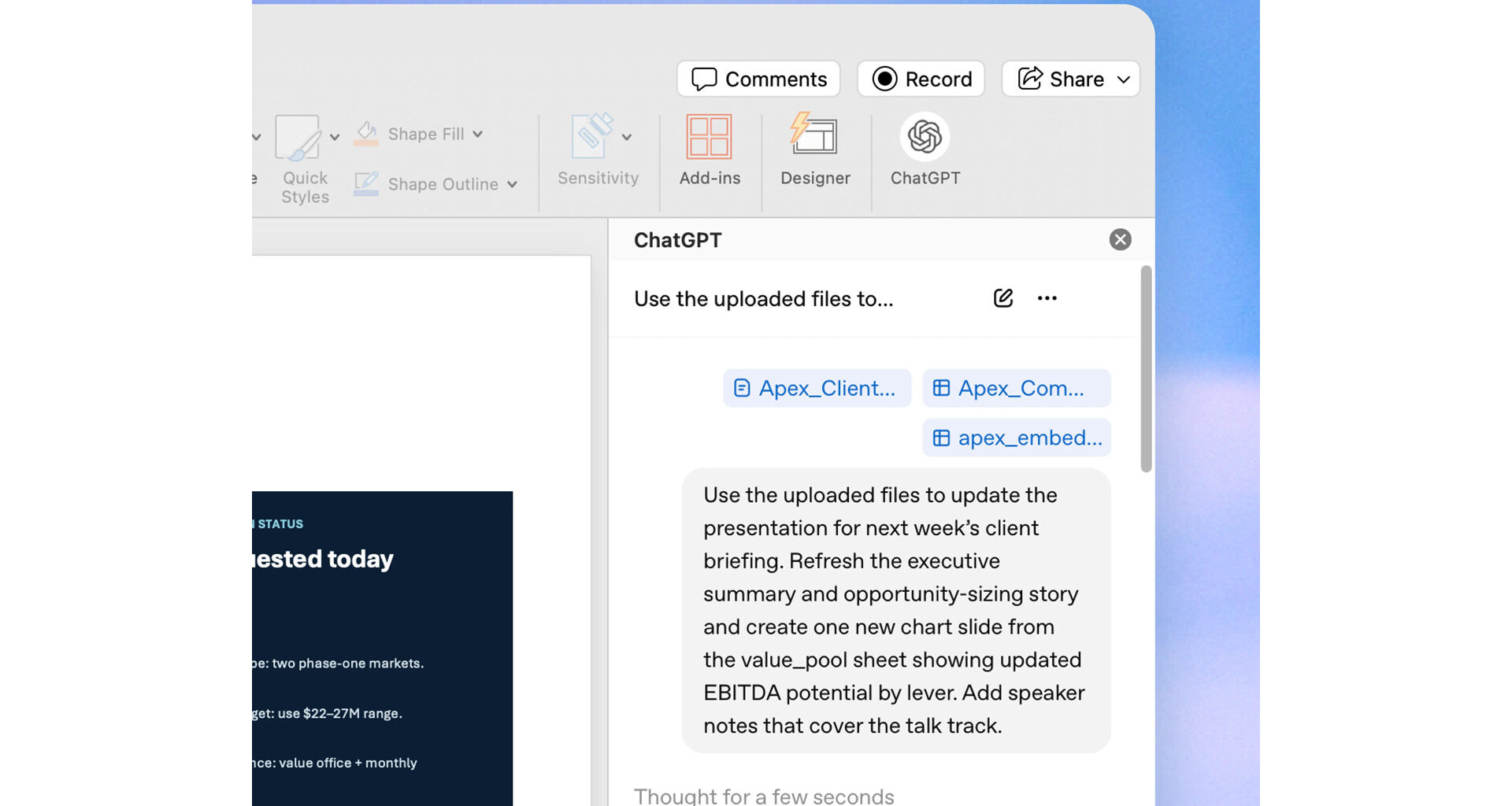
Task: Click the 'ChatGPT' panel title text
Action: coord(678,240)
